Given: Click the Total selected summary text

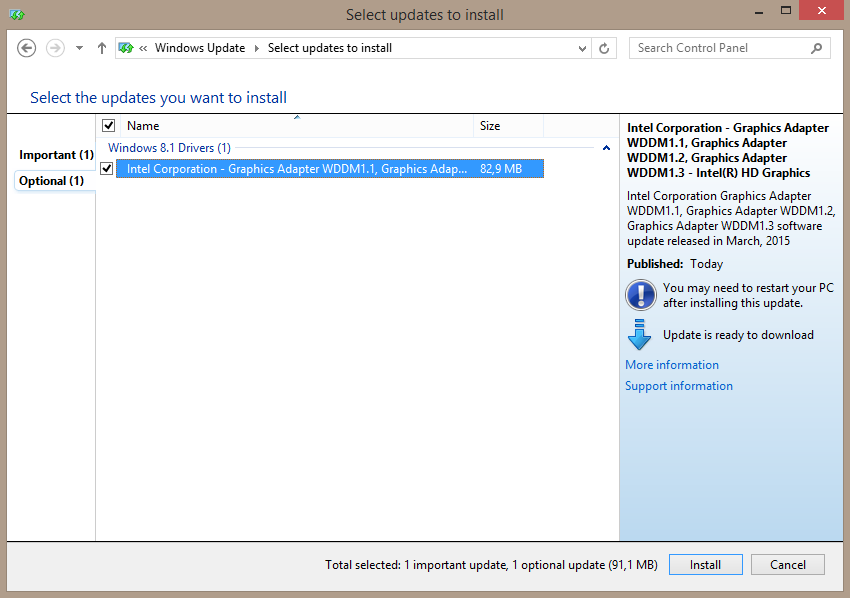Looking at the screenshot, I should [x=491, y=565].
